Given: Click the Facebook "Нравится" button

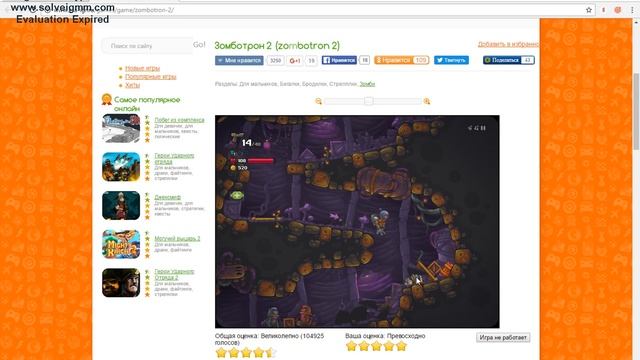Looking at the screenshot, I should 339,60.
